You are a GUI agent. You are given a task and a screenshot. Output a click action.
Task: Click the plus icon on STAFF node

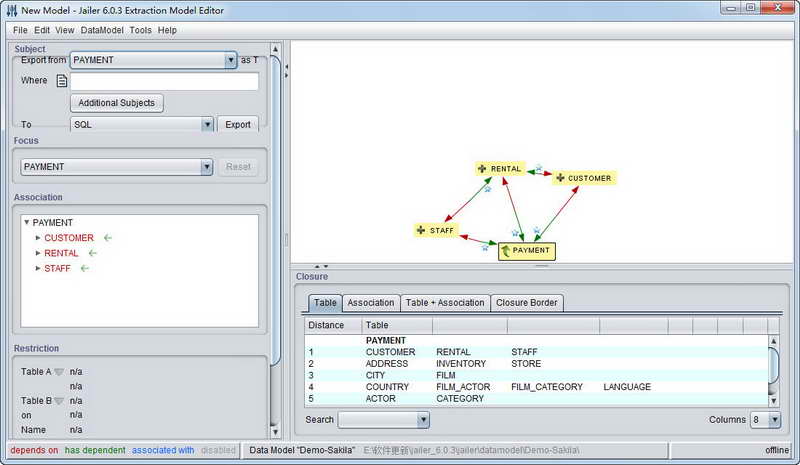coord(422,230)
